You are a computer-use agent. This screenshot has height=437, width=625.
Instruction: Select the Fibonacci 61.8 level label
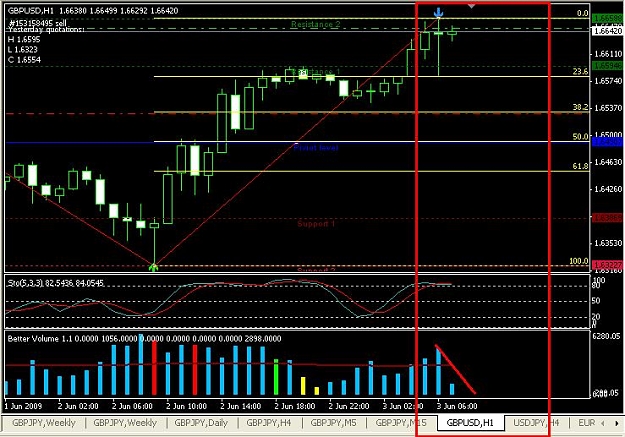(x=580, y=166)
